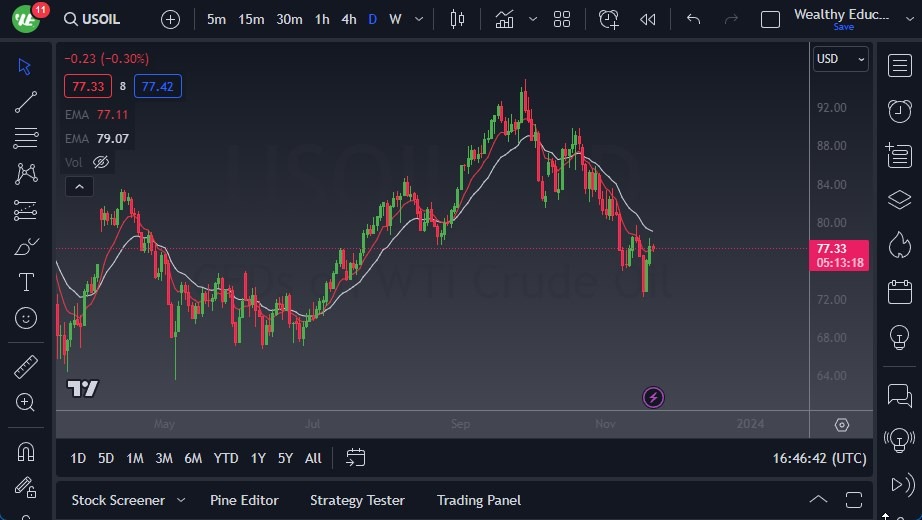
Task: Toggle Magnet mode for drawings
Action: (x=26, y=451)
